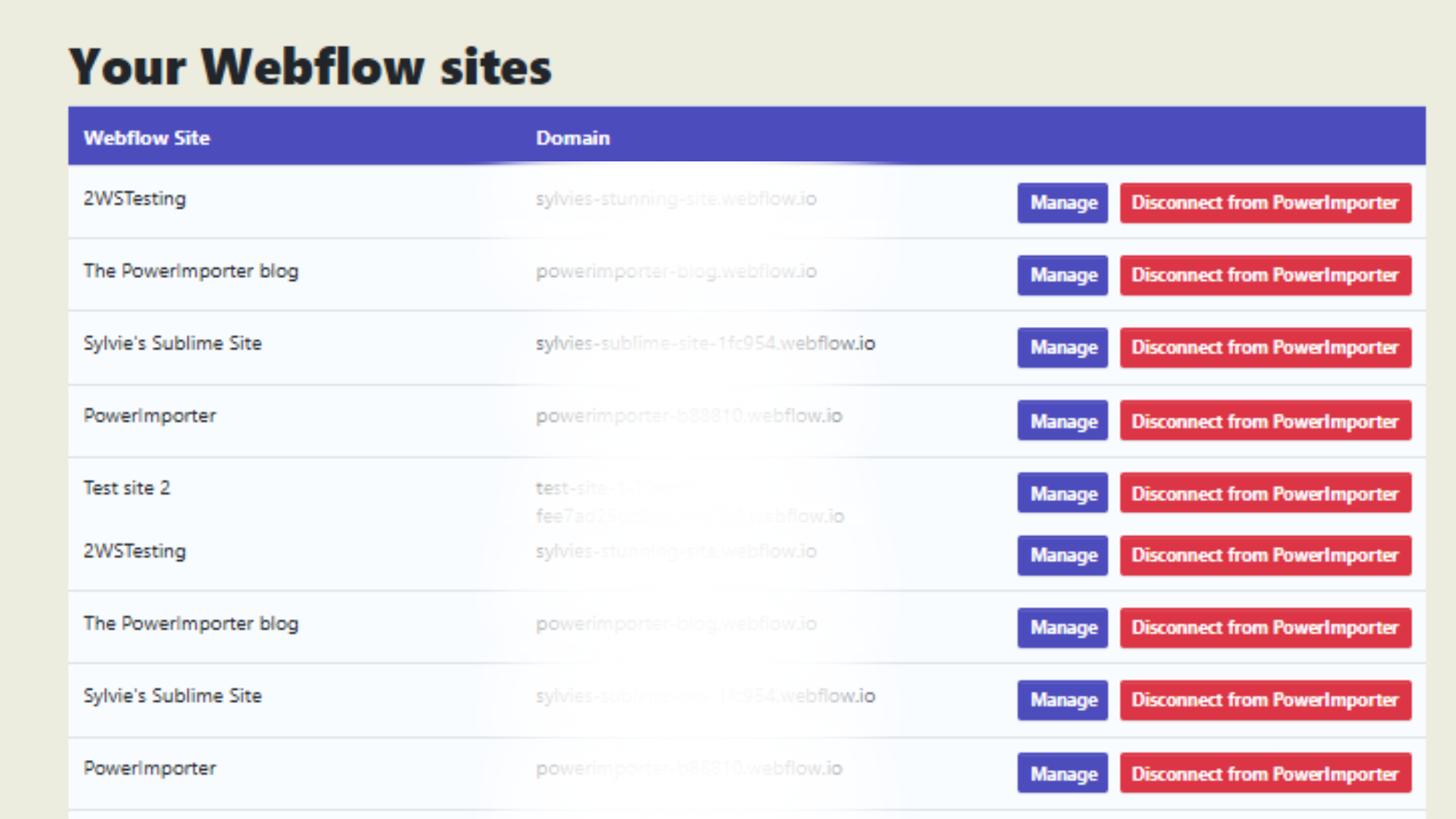Select the last 'PowerImporter' site name
This screenshot has width=1456, height=819.
click(150, 769)
